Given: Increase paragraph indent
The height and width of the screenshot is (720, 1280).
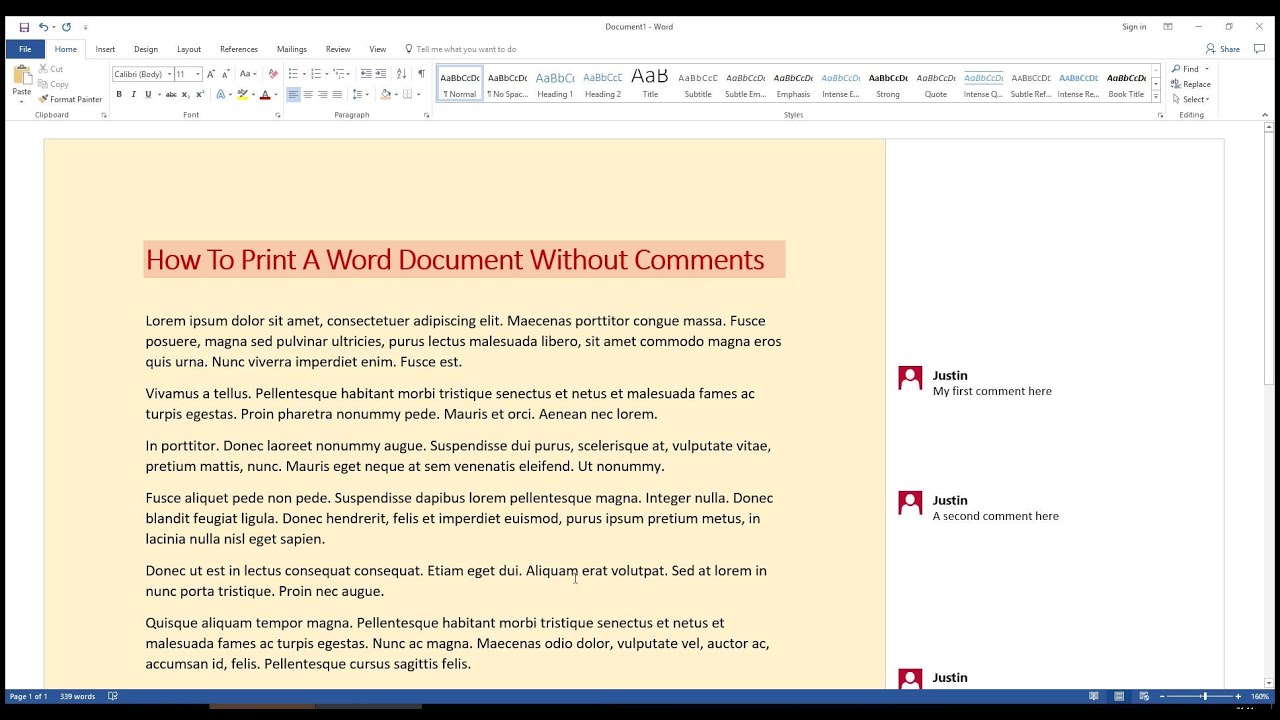Looking at the screenshot, I should (x=381, y=74).
